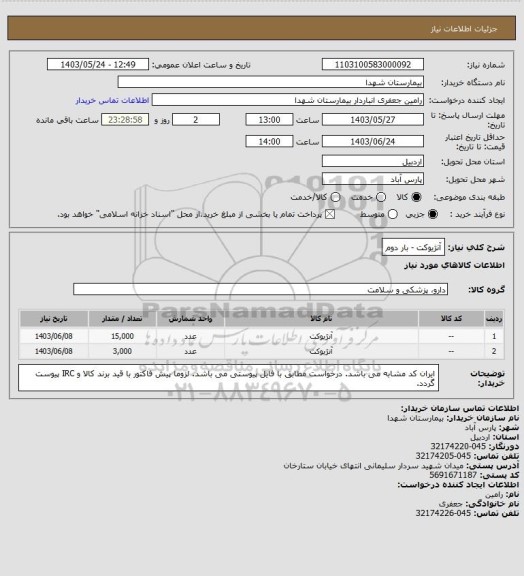Select the کالا/خدمت radio button
The width and height of the screenshot is (524, 576).
(335, 197)
